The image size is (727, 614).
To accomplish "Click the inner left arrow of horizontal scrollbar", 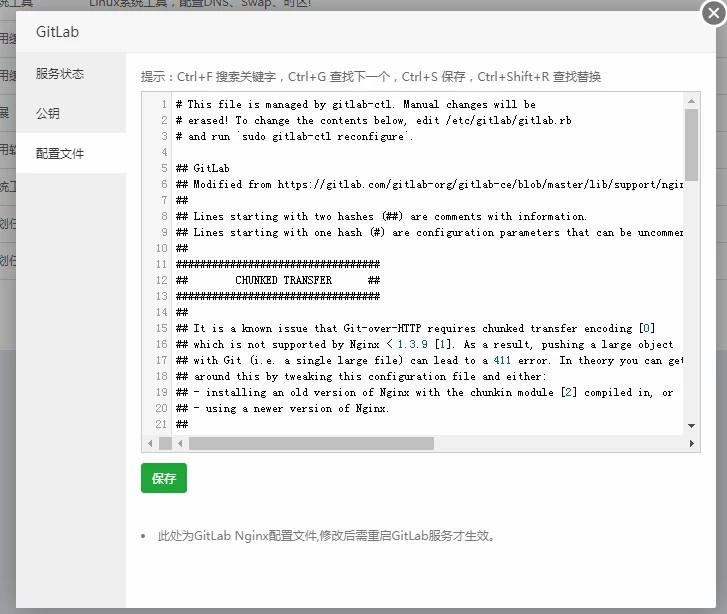I will [x=180, y=443].
